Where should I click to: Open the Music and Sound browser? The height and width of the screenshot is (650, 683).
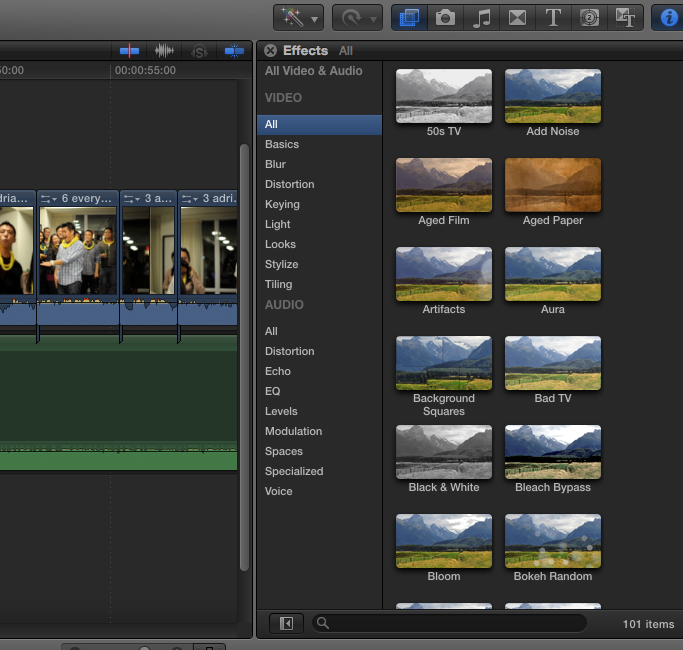tap(481, 18)
